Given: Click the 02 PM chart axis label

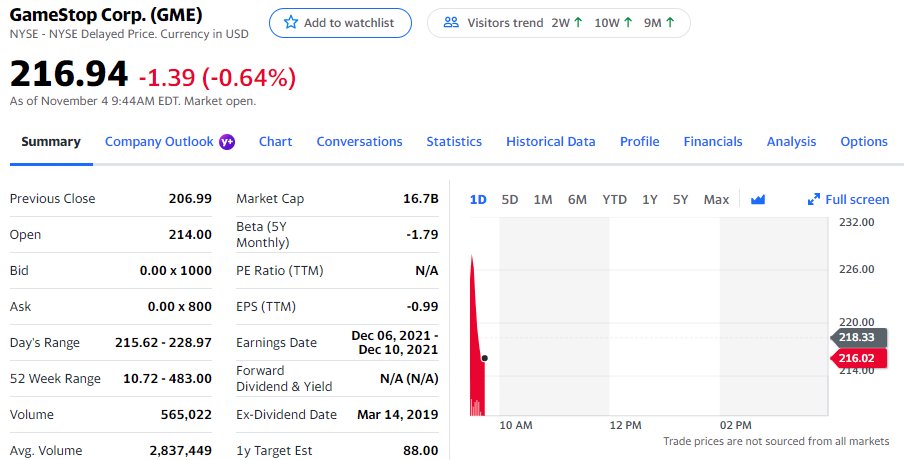Looking at the screenshot, I should coord(736,425).
